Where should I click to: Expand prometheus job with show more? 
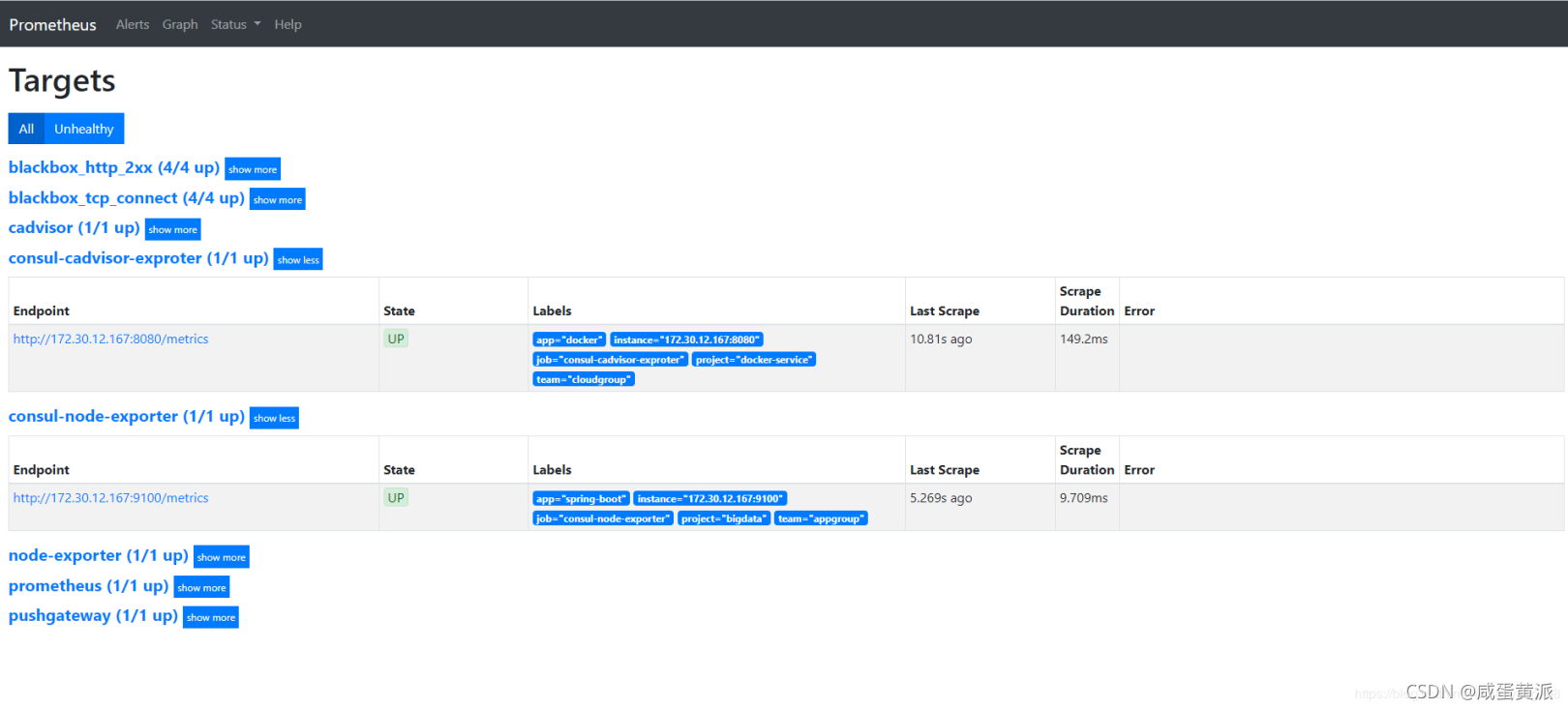coord(201,587)
